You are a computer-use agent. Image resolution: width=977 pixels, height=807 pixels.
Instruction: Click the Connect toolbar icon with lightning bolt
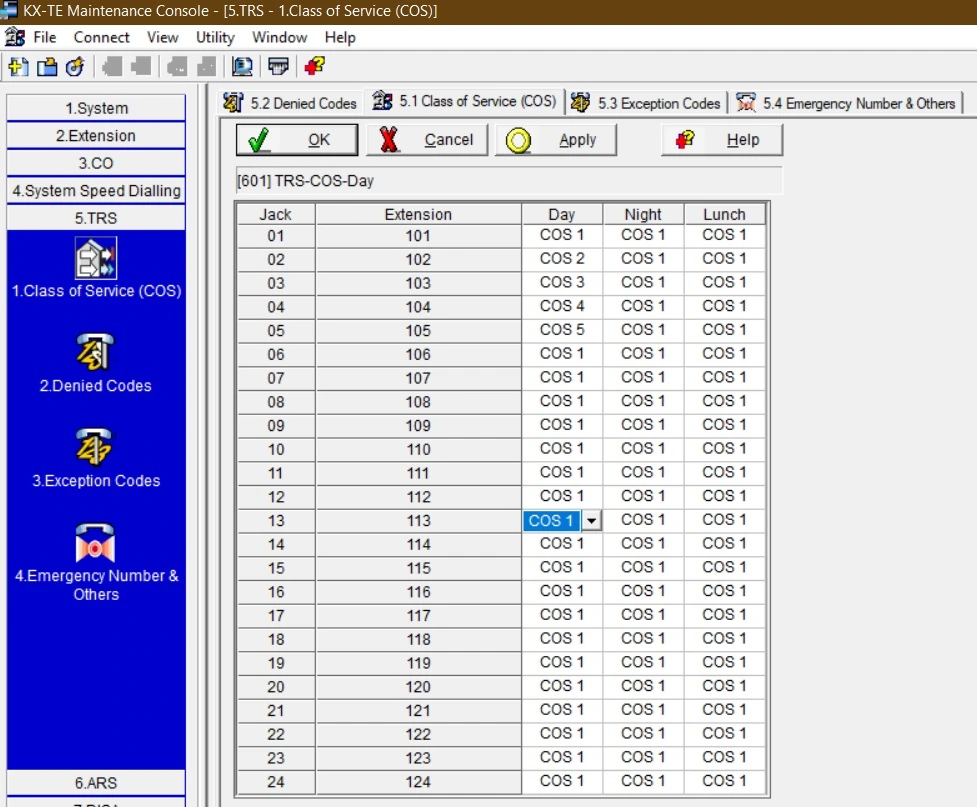coord(74,67)
